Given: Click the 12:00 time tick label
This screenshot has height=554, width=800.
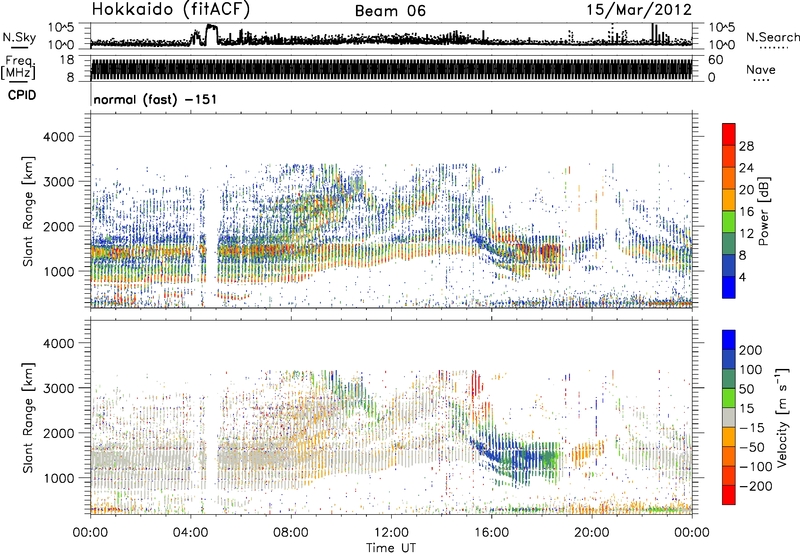Looking at the screenshot, I should [391, 533].
